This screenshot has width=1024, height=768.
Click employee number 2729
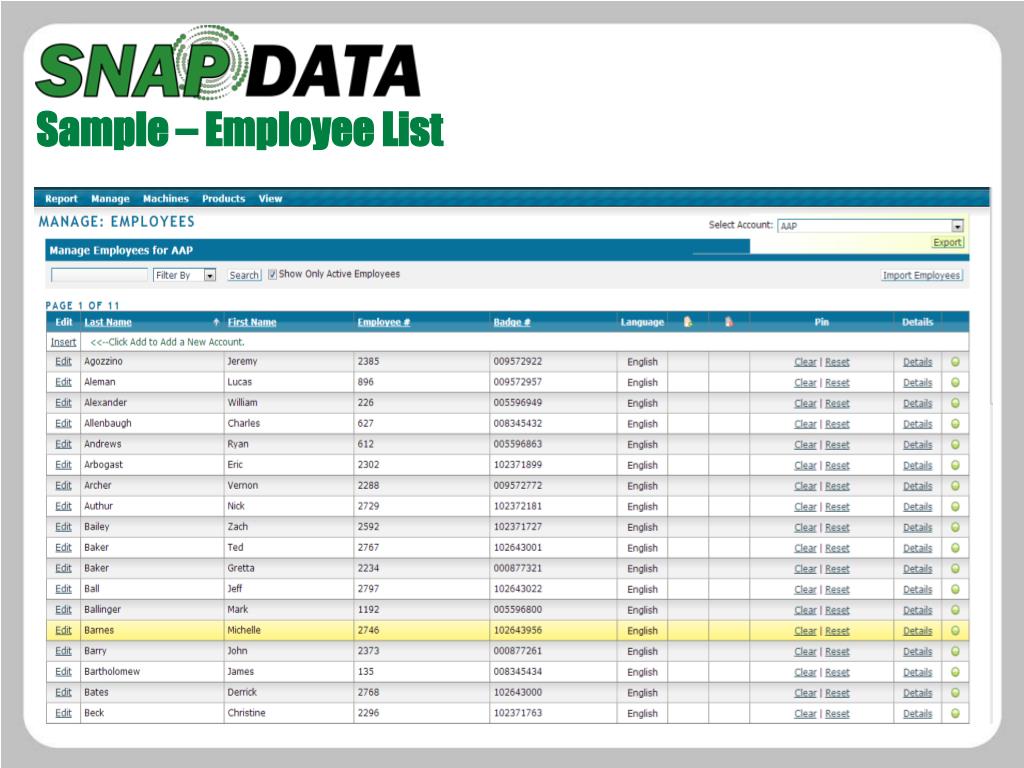368,506
